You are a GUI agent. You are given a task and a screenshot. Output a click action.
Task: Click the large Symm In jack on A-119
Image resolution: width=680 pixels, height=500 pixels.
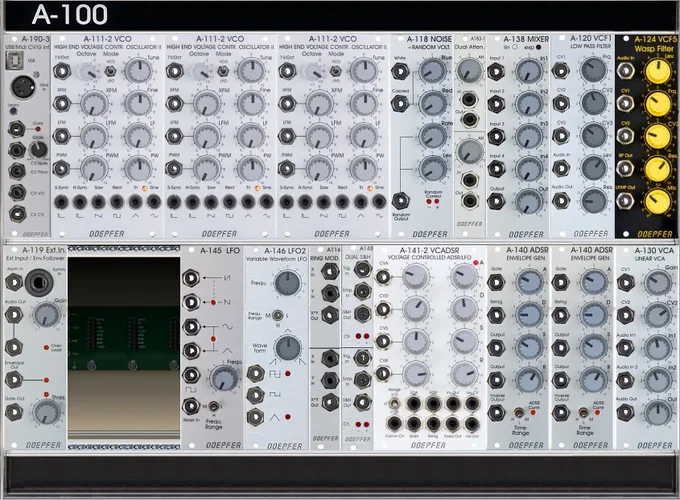[39, 283]
